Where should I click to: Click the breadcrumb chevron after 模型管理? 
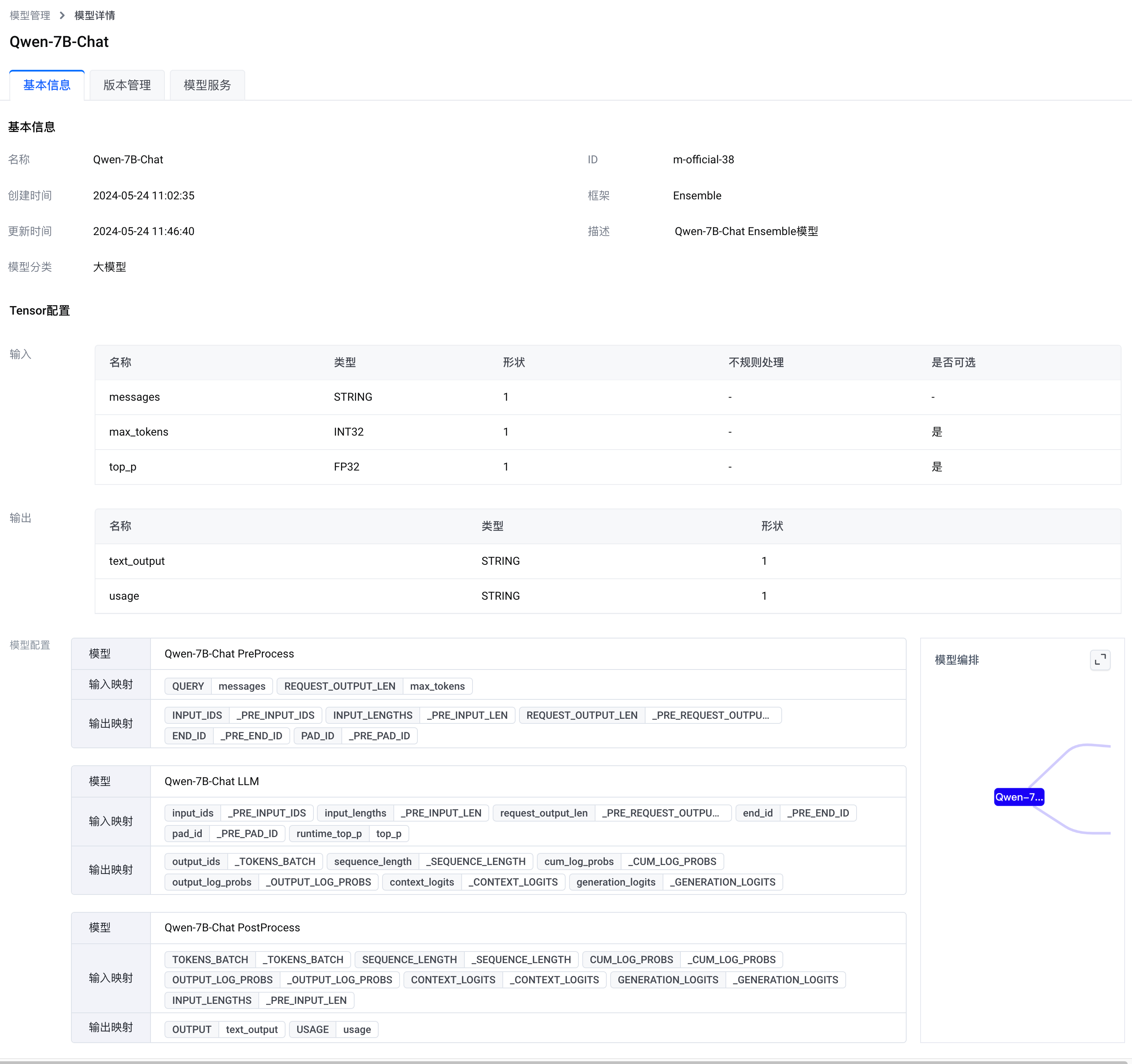tap(62, 16)
